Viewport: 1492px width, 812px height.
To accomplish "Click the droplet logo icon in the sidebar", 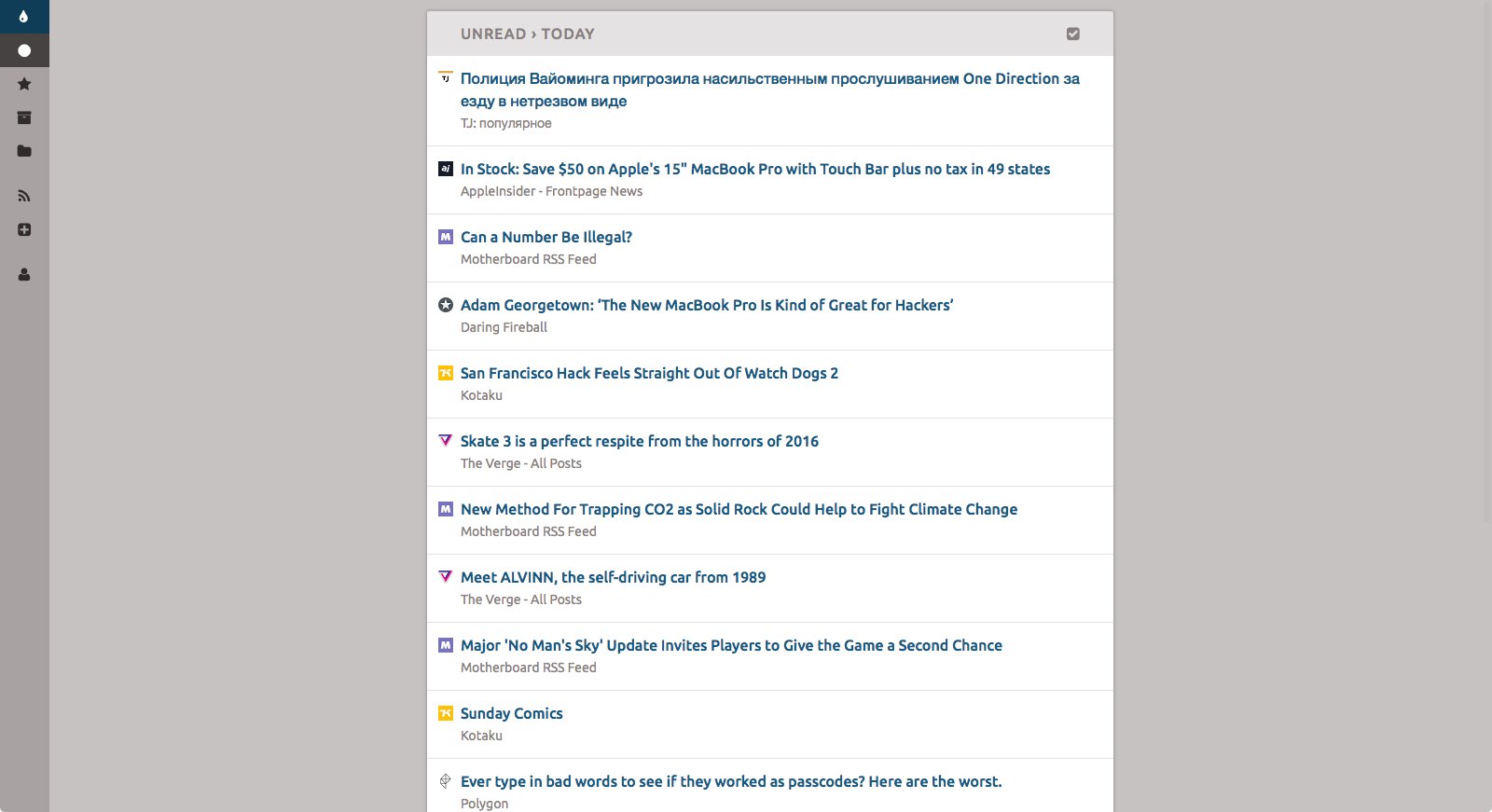I will (24, 16).
